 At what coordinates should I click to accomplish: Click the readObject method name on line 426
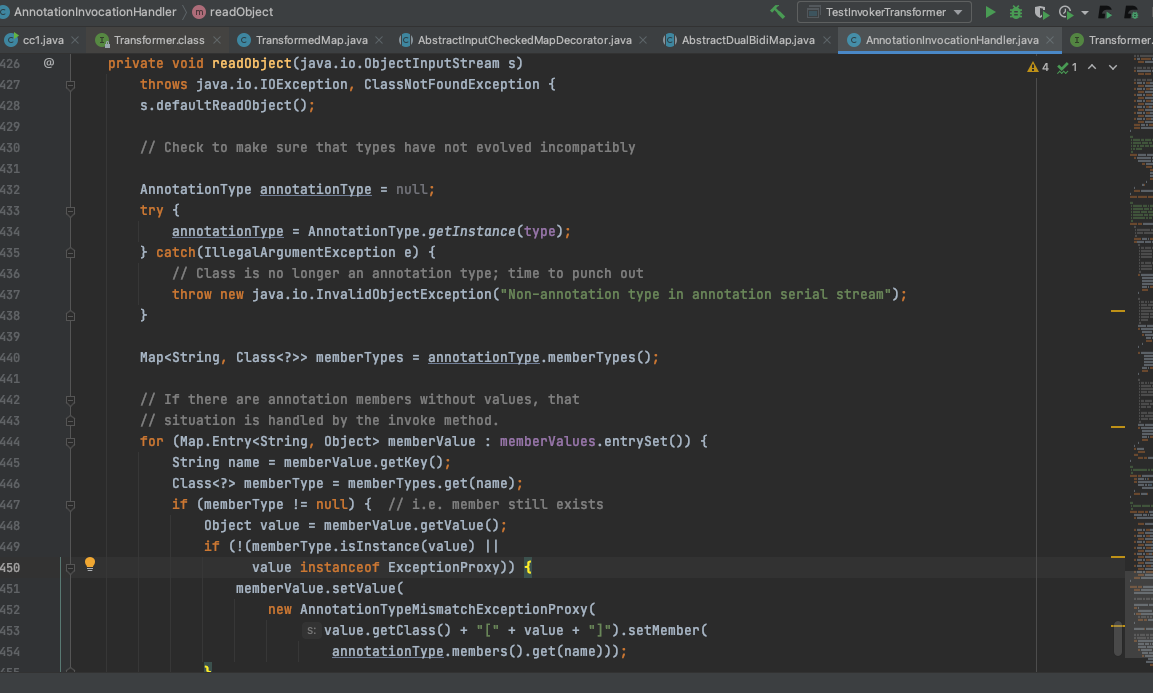[x=252, y=64]
